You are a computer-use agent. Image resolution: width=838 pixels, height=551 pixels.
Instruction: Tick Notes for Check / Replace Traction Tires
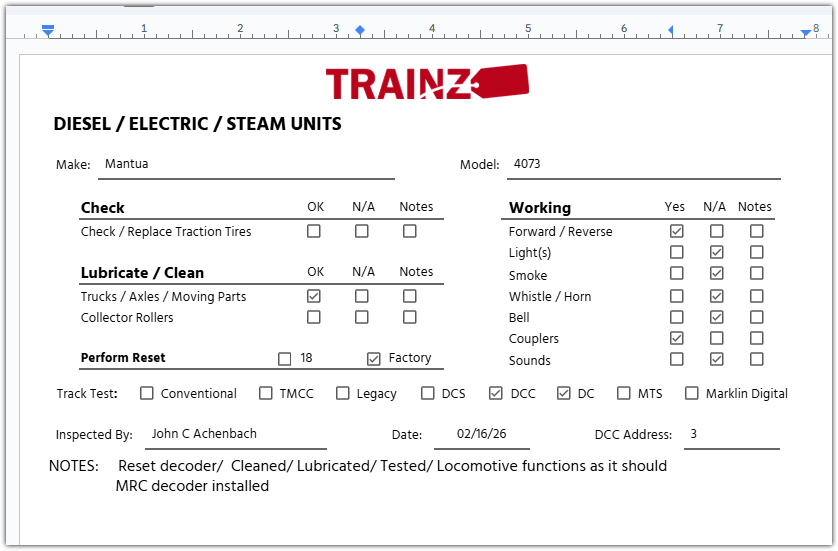(x=410, y=231)
